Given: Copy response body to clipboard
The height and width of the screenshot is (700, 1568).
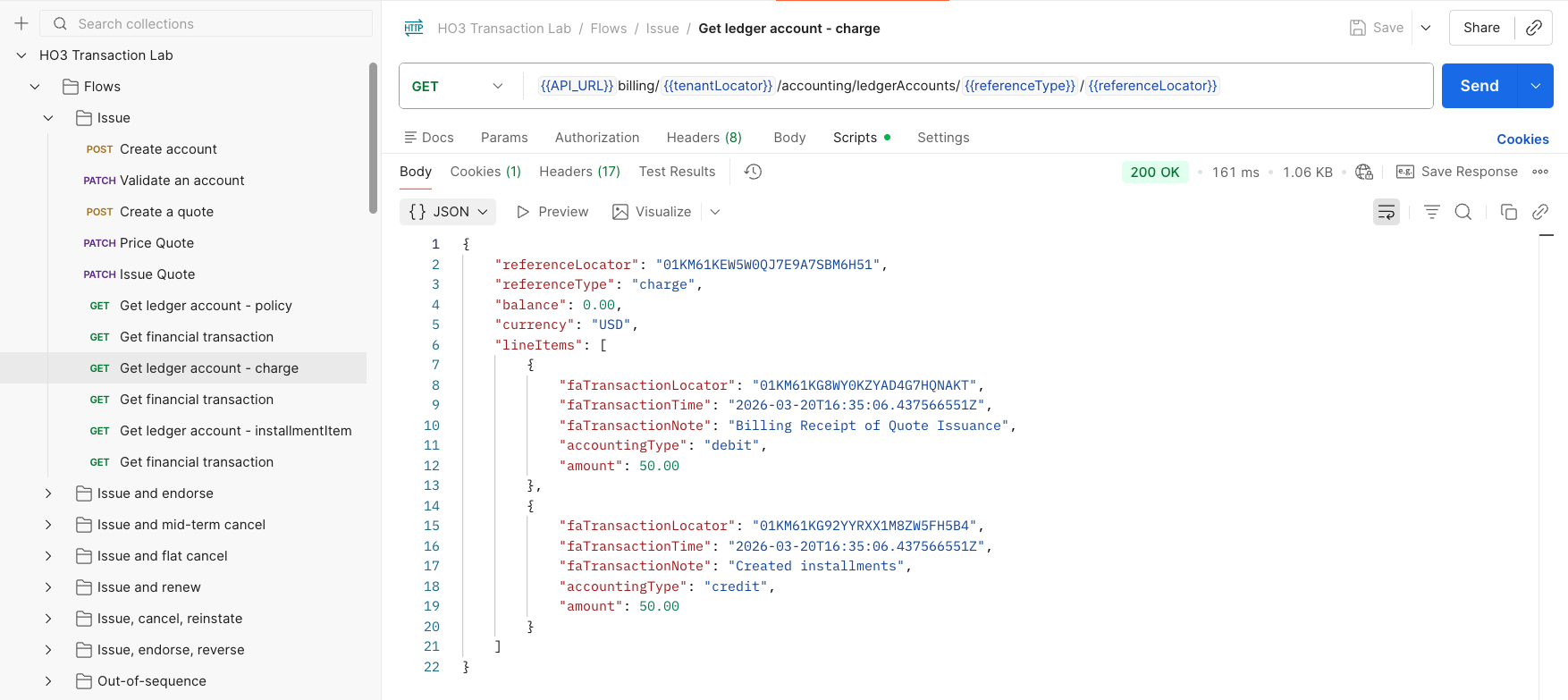Looking at the screenshot, I should 1509,212.
